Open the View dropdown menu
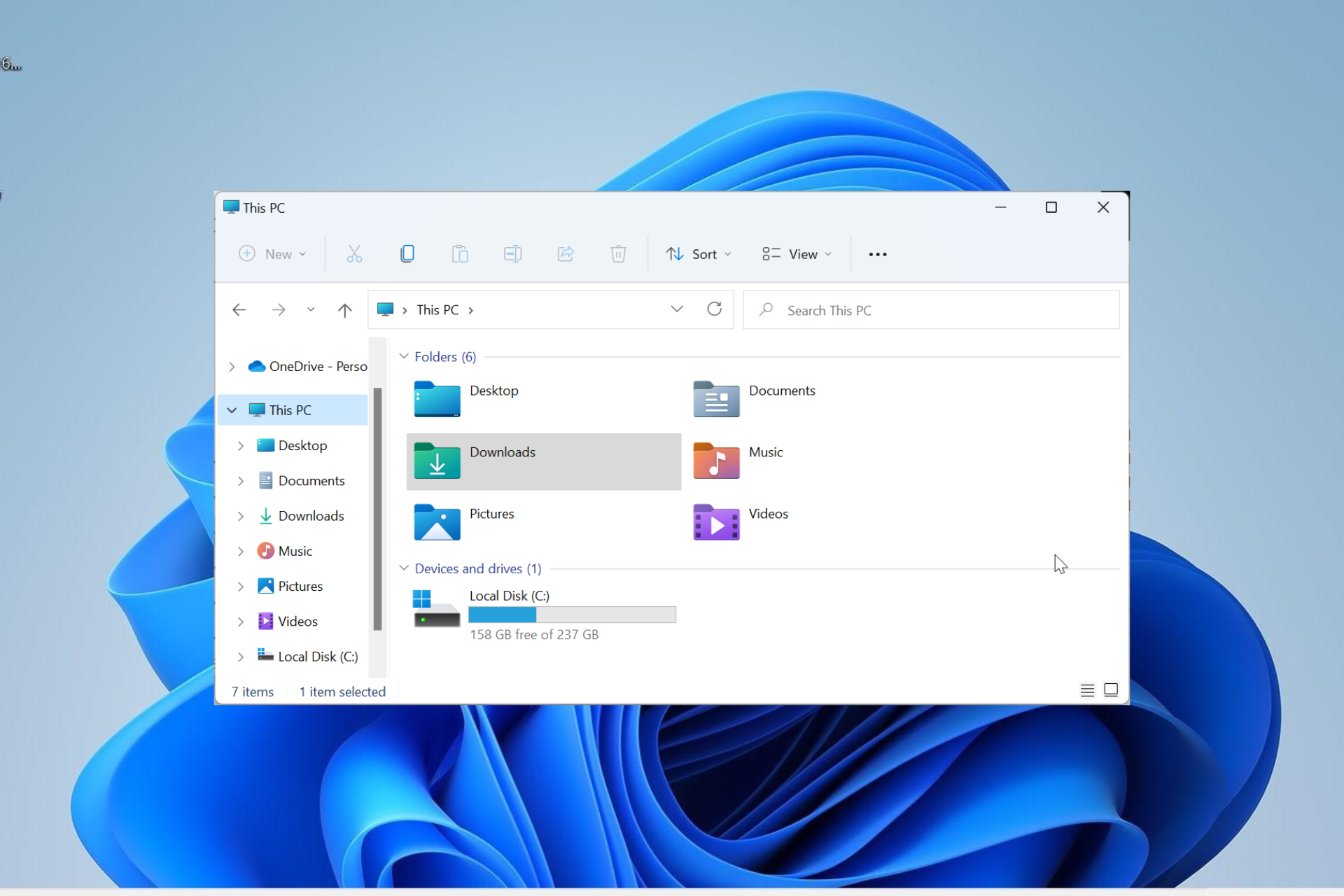This screenshot has width=1344, height=896. point(797,253)
